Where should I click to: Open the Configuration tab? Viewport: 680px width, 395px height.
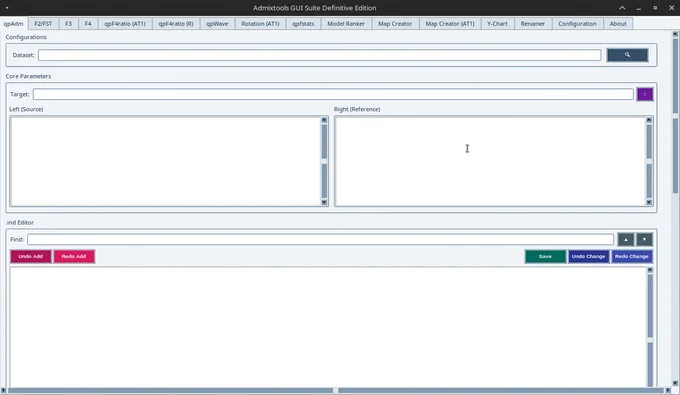tap(577, 24)
